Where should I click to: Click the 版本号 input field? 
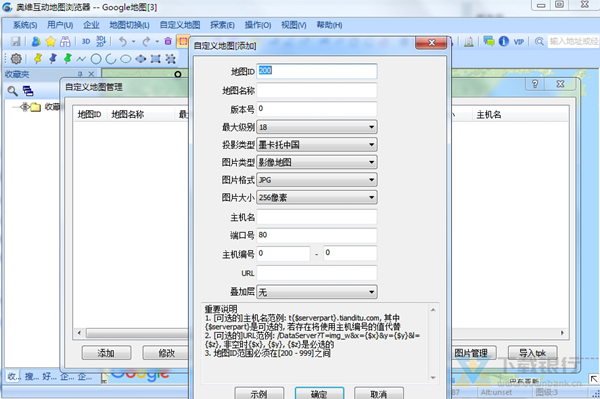pyautogui.click(x=317, y=109)
